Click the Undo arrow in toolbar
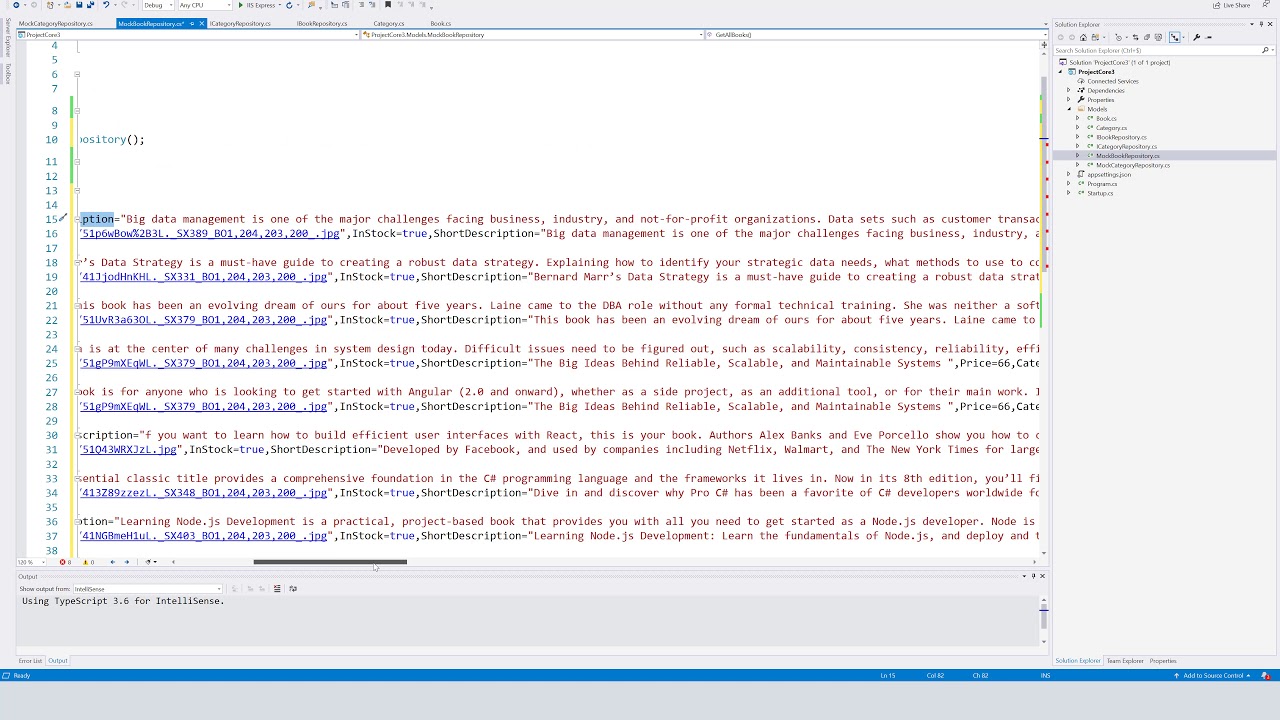 pos(106,5)
